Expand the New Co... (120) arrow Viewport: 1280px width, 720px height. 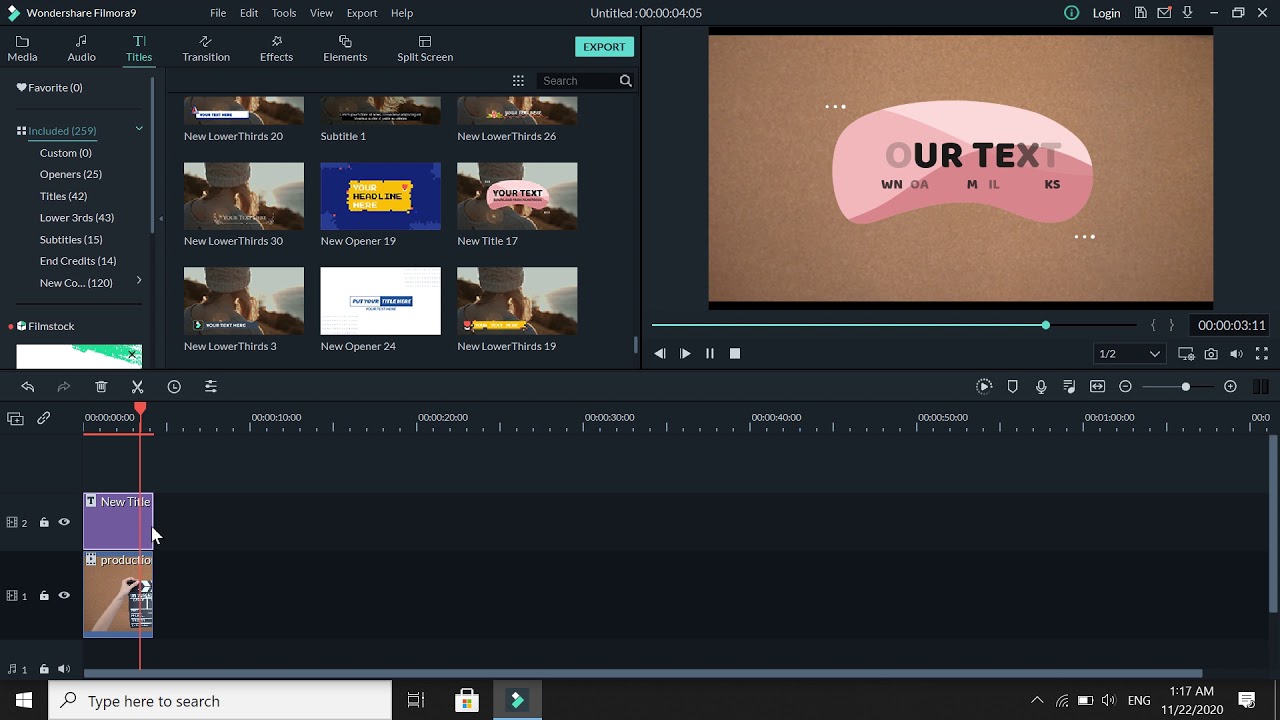(x=139, y=281)
